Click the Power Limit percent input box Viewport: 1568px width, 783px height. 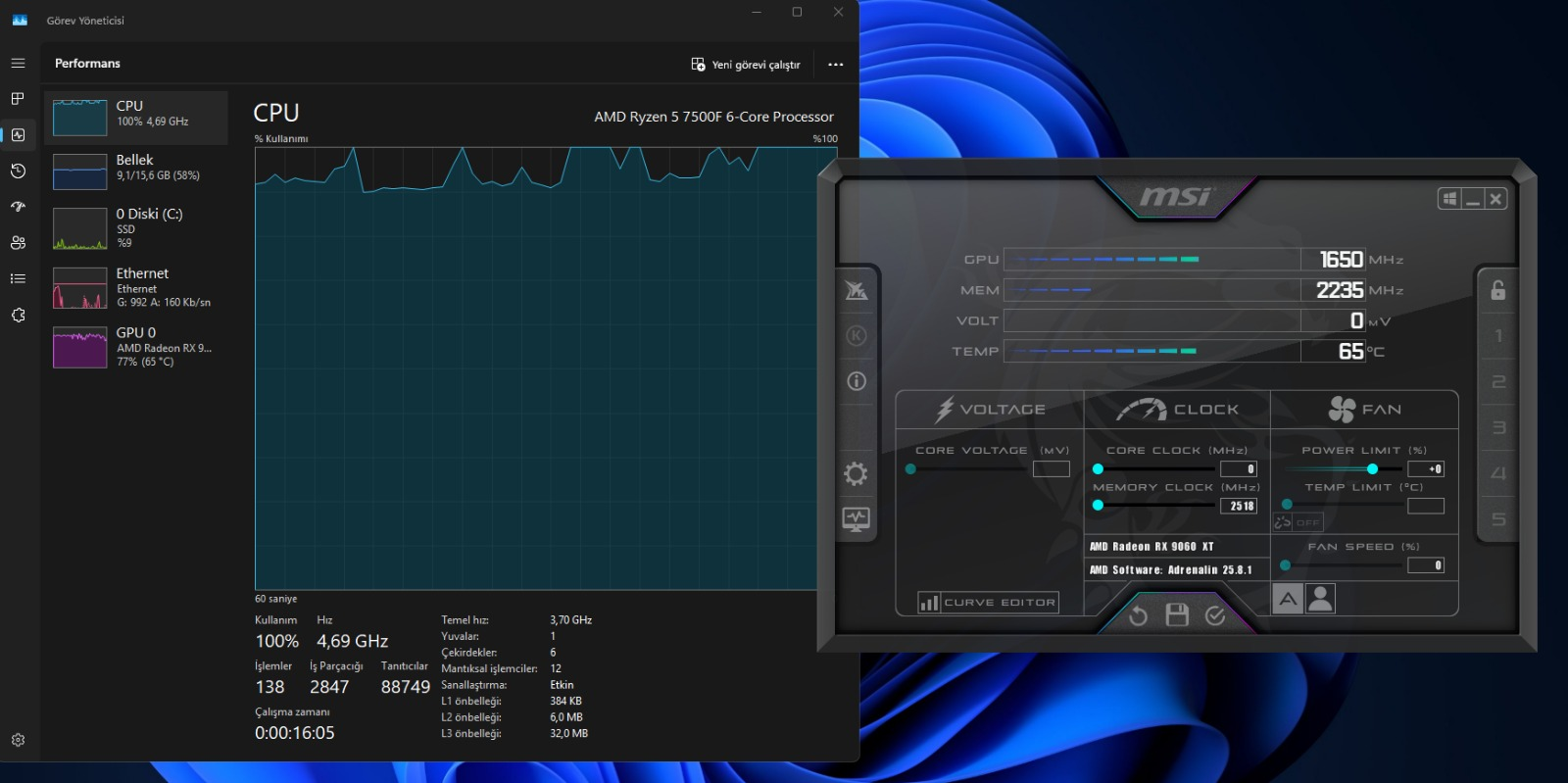click(x=1426, y=469)
